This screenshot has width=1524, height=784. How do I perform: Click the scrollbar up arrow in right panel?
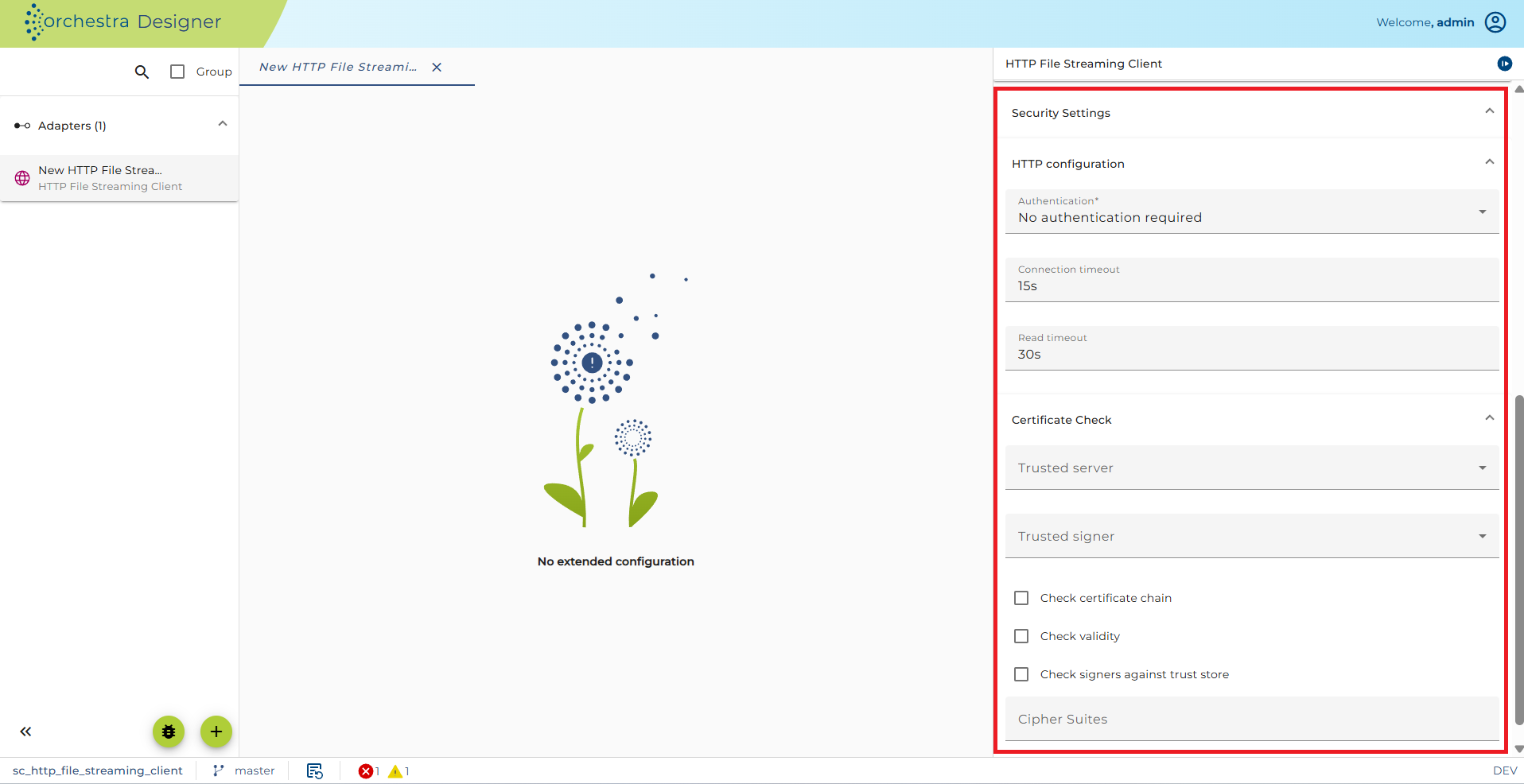[1519, 89]
